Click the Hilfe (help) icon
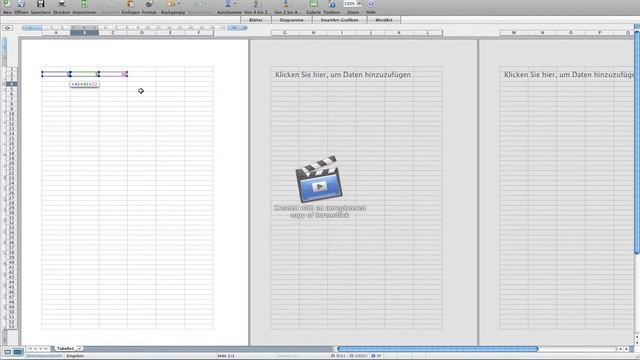Image resolution: width=640 pixels, height=360 pixels. coord(371,4)
